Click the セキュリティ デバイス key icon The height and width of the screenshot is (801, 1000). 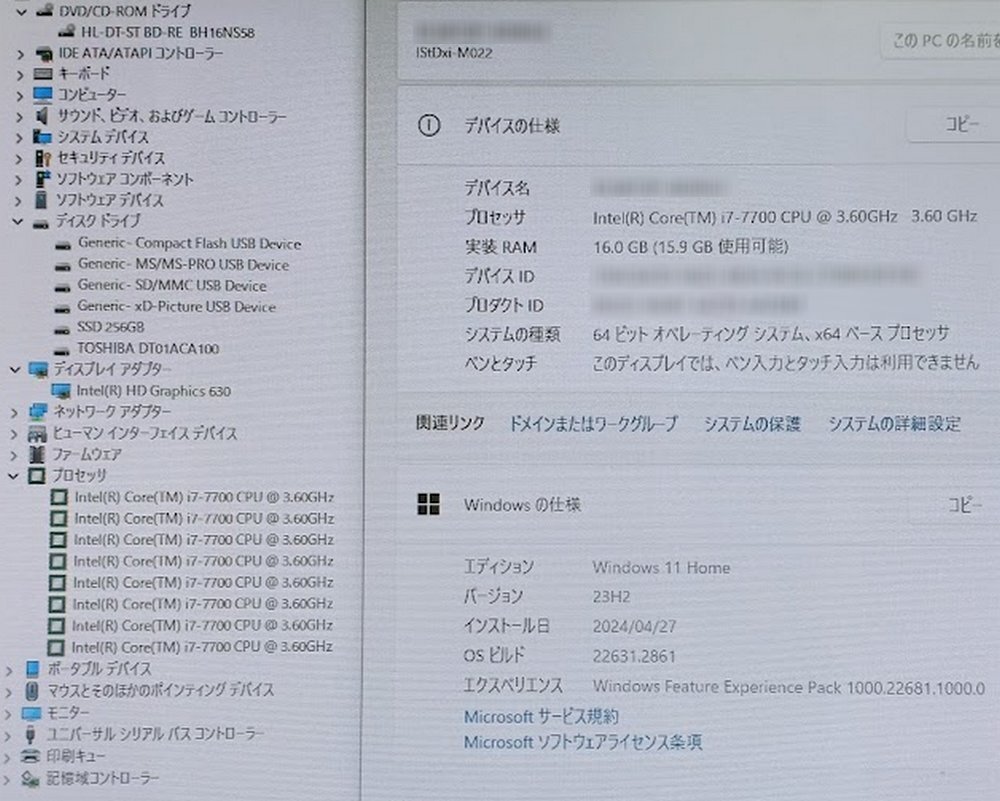pos(42,158)
